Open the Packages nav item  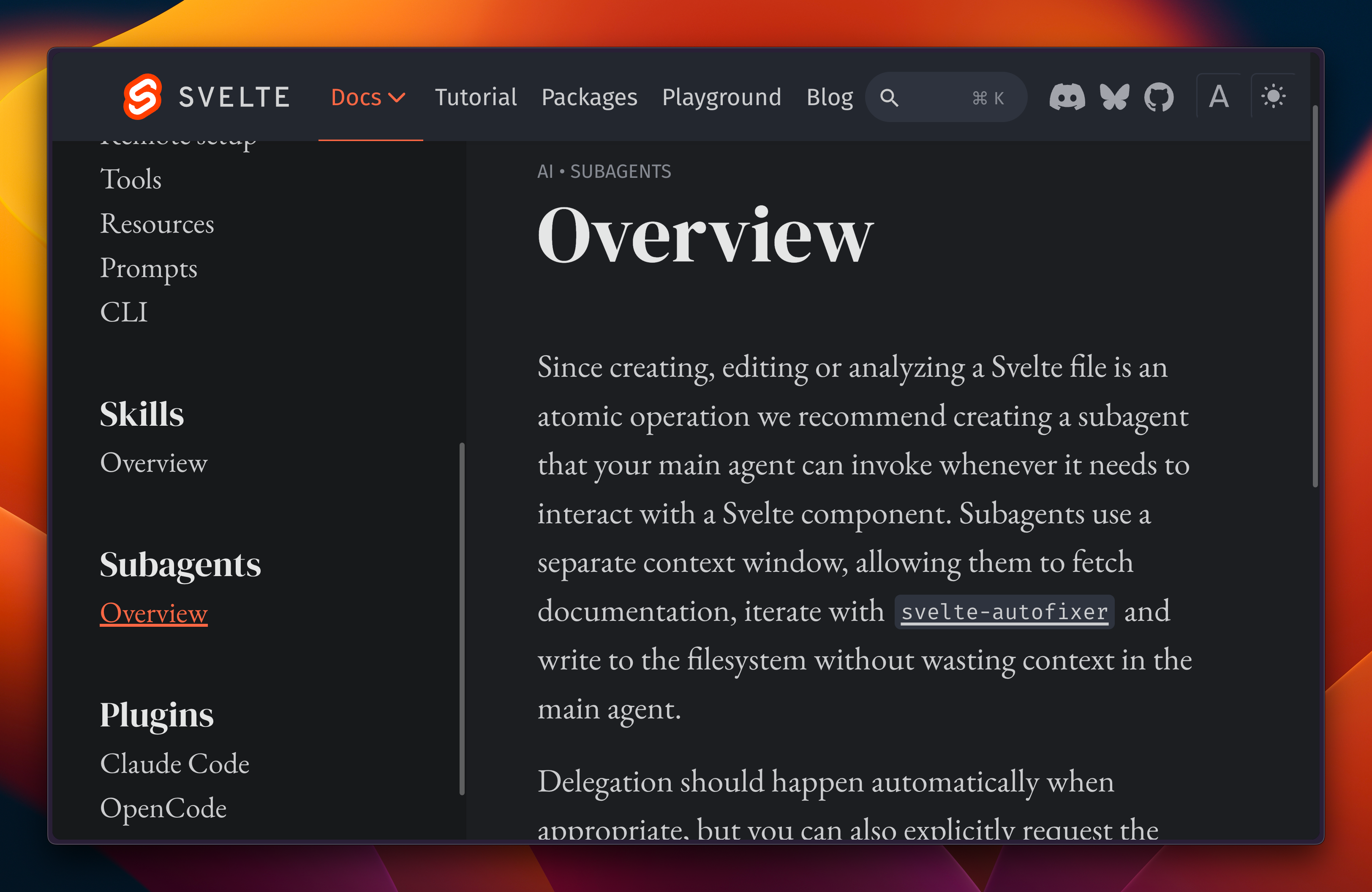pos(589,97)
